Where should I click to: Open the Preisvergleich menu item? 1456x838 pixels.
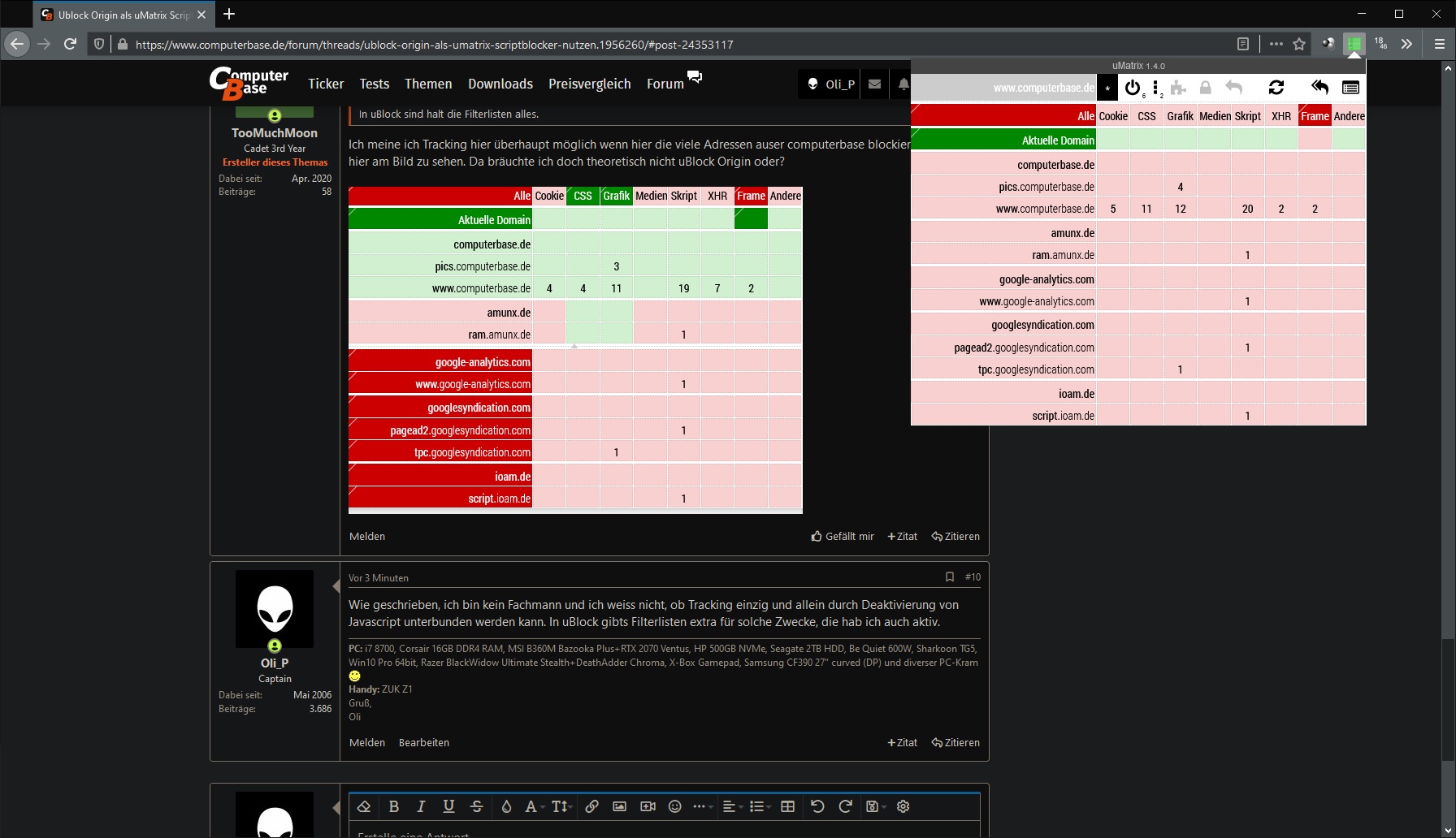pos(590,84)
